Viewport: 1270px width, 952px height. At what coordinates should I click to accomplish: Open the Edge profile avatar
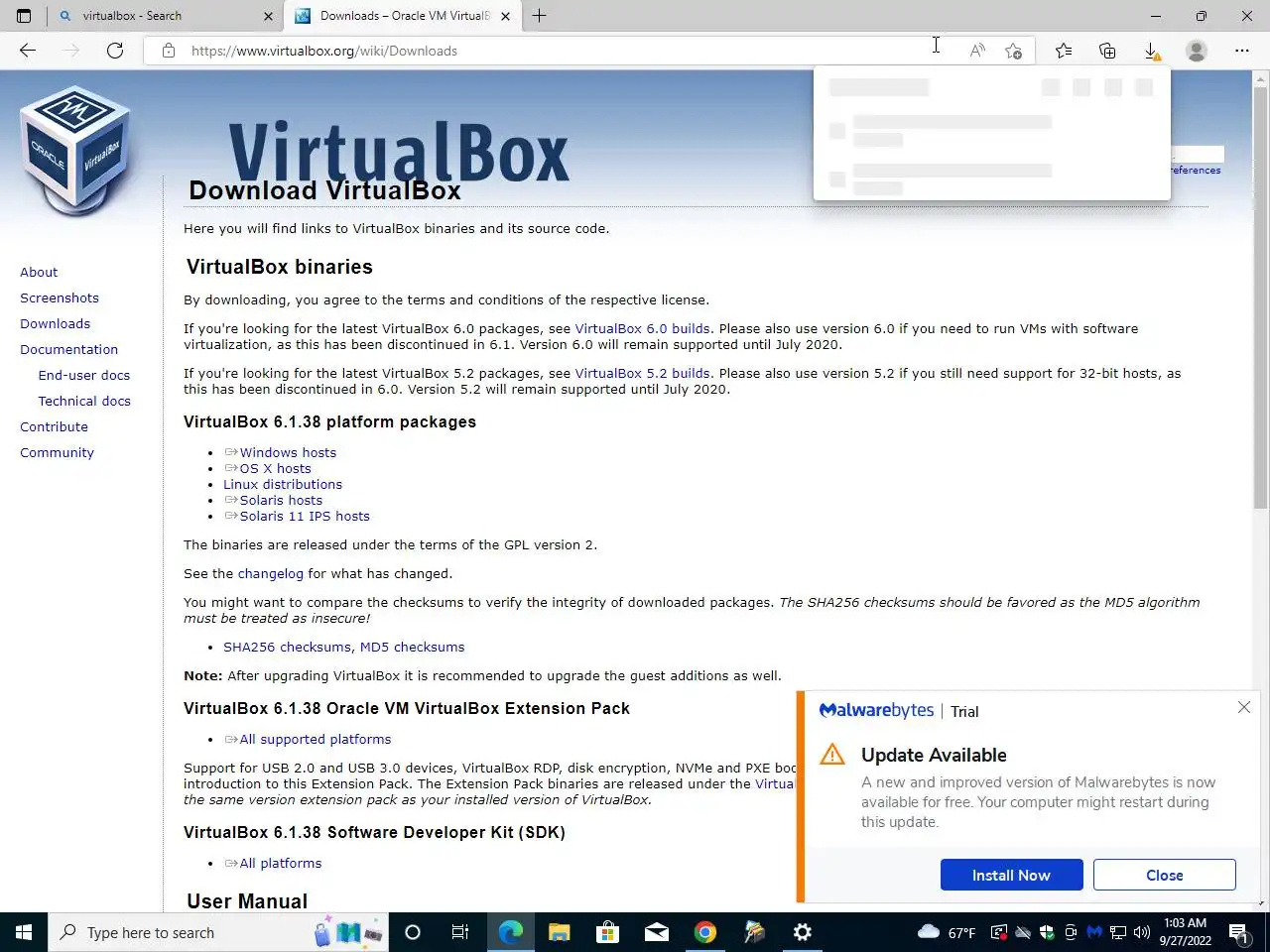(x=1197, y=51)
